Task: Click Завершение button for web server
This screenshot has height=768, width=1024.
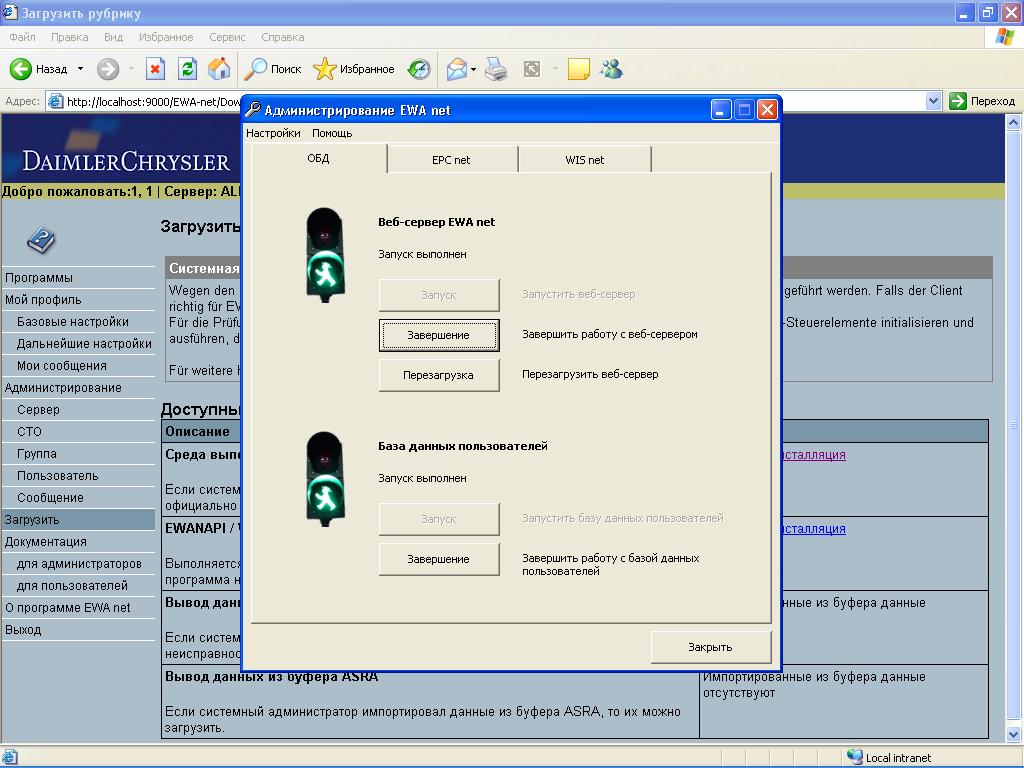Action: [x=439, y=335]
